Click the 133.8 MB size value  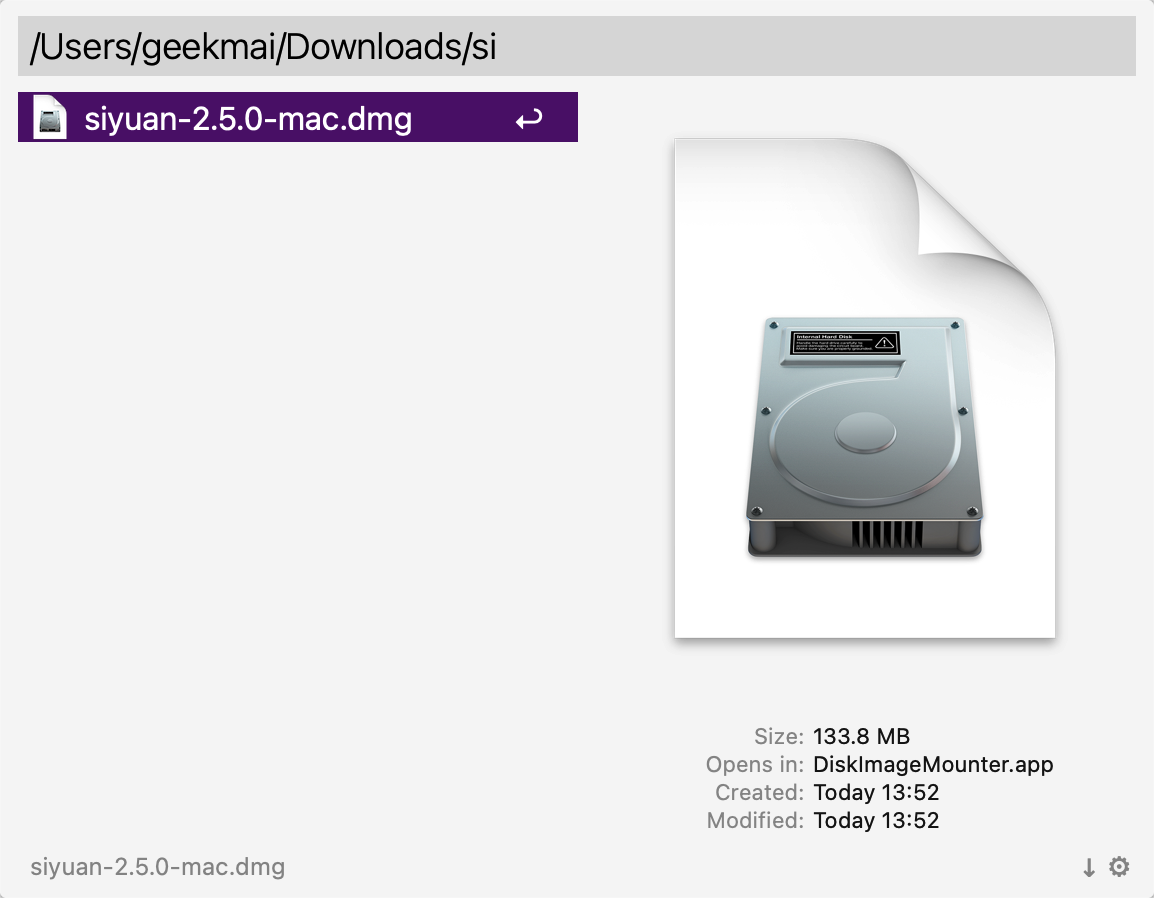(861, 736)
